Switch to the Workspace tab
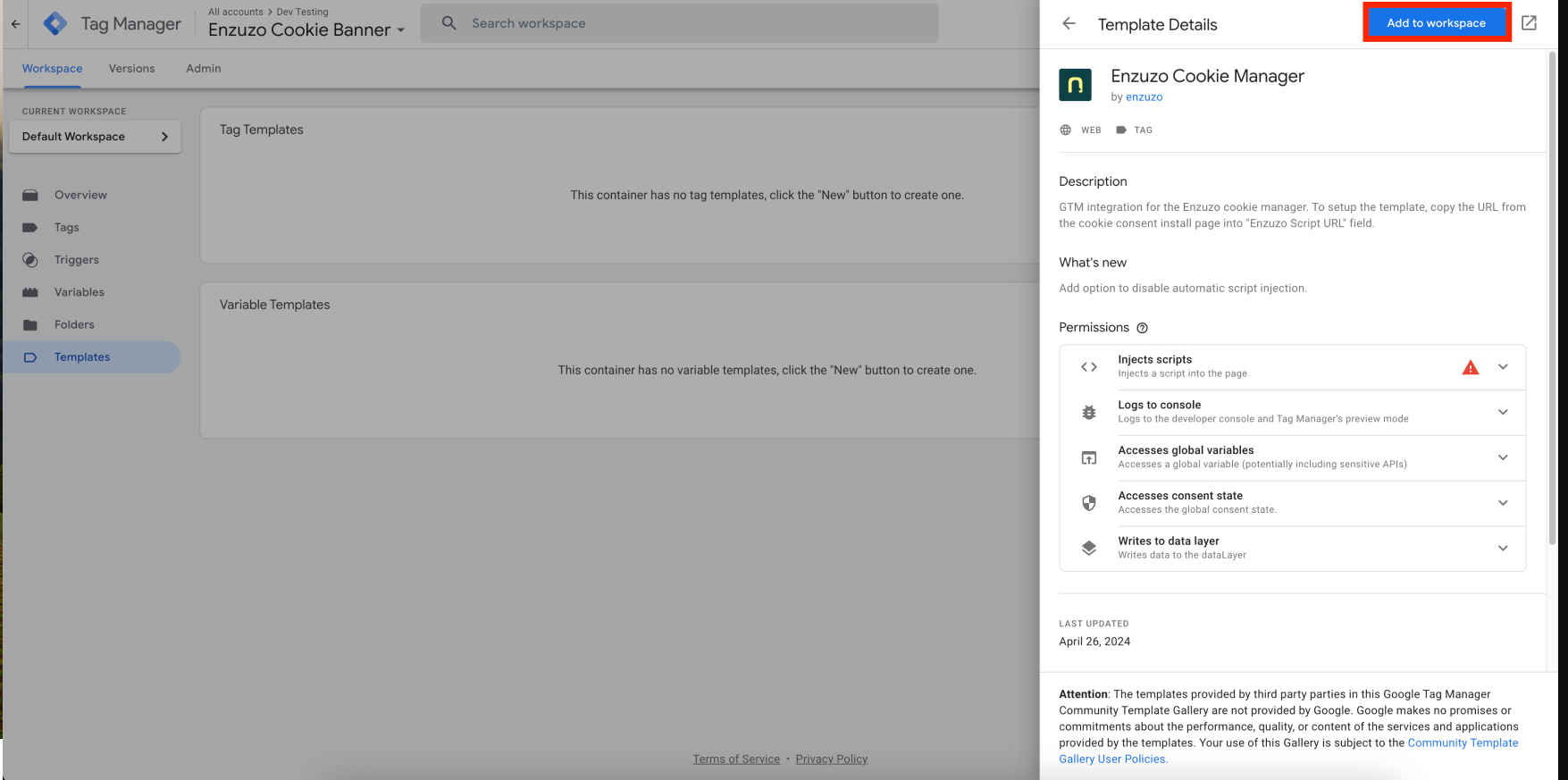The image size is (1568, 780). coord(52,69)
